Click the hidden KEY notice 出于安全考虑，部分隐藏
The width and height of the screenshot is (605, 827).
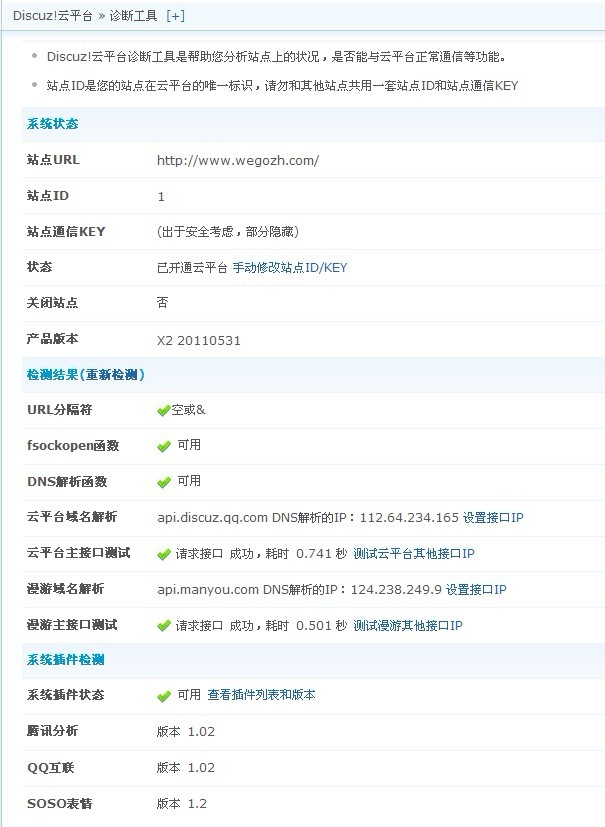[x=228, y=232]
